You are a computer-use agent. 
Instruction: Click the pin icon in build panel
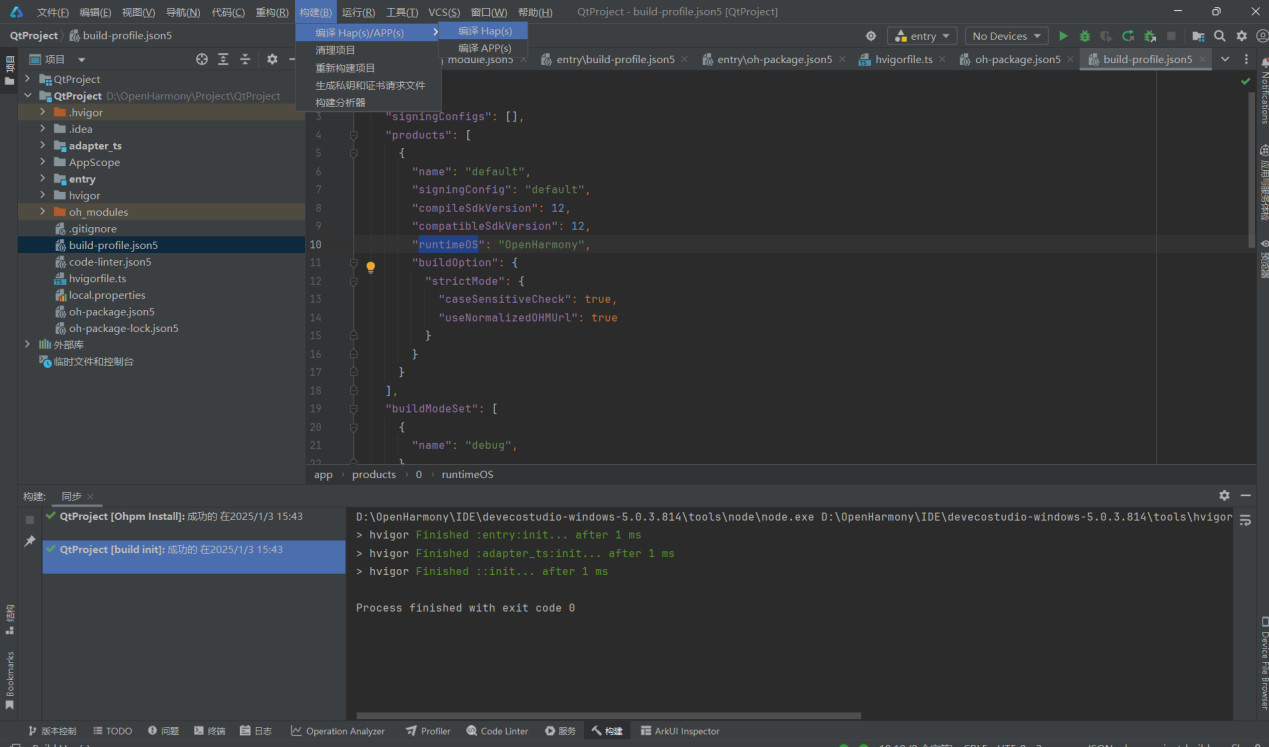pyautogui.click(x=30, y=541)
